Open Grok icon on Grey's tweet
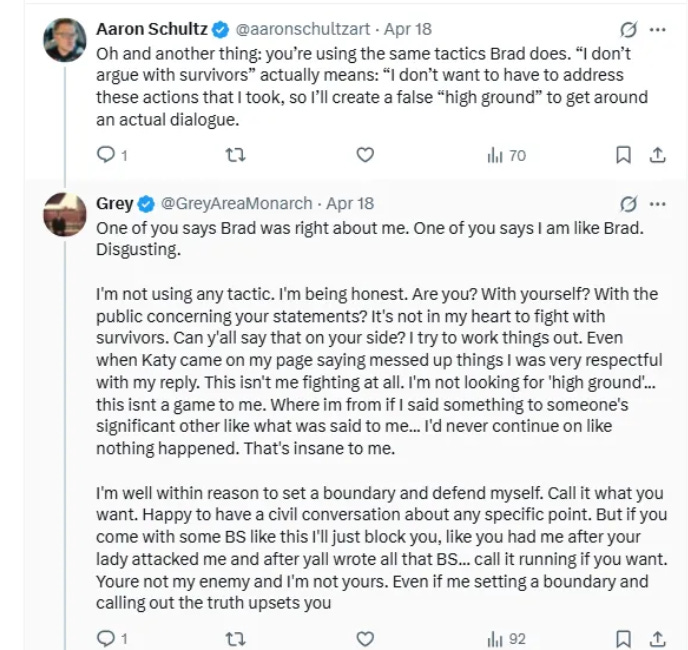This screenshot has width=688, height=650. (629, 203)
